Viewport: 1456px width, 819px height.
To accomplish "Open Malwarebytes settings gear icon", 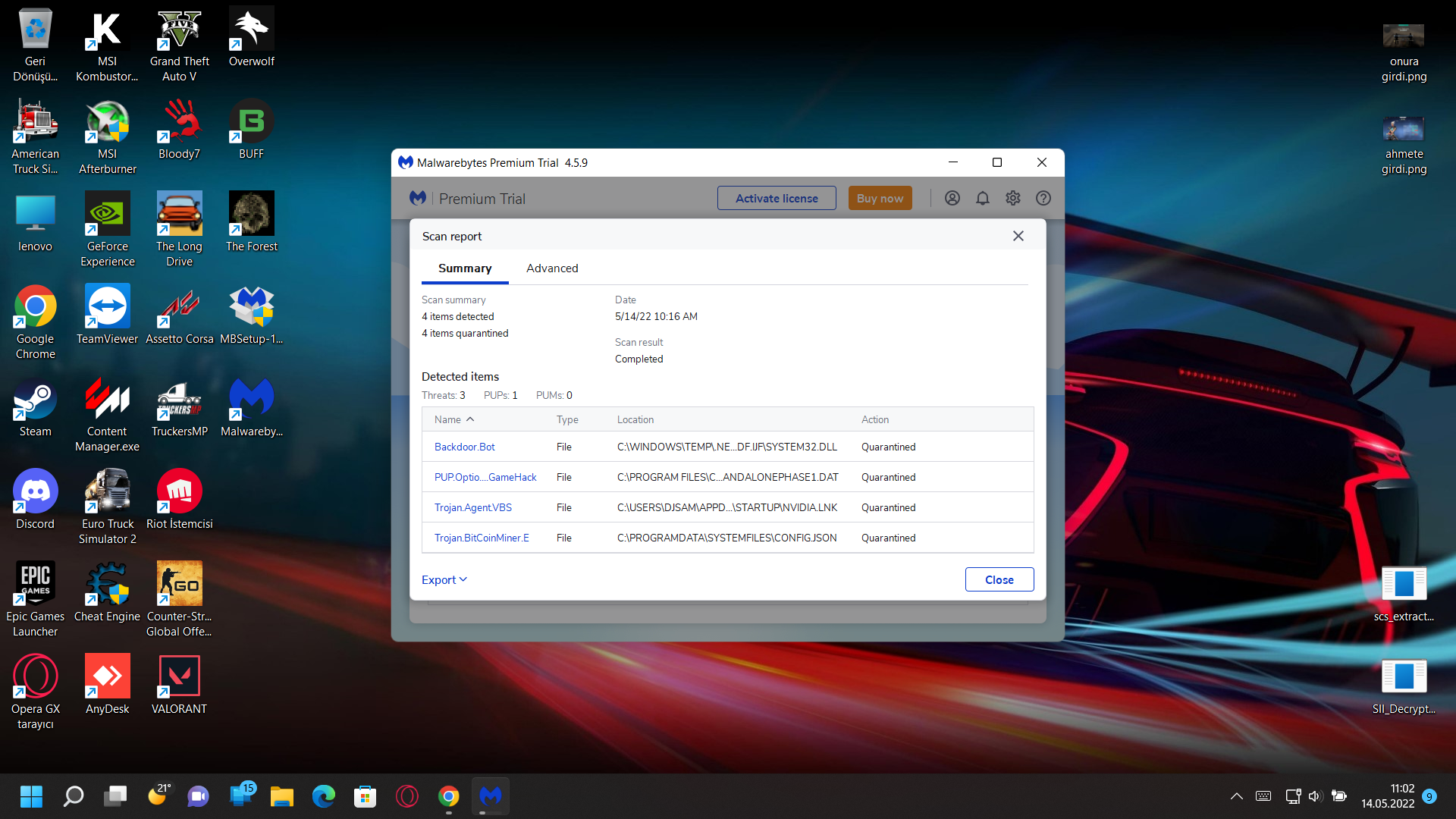I will (x=1013, y=198).
